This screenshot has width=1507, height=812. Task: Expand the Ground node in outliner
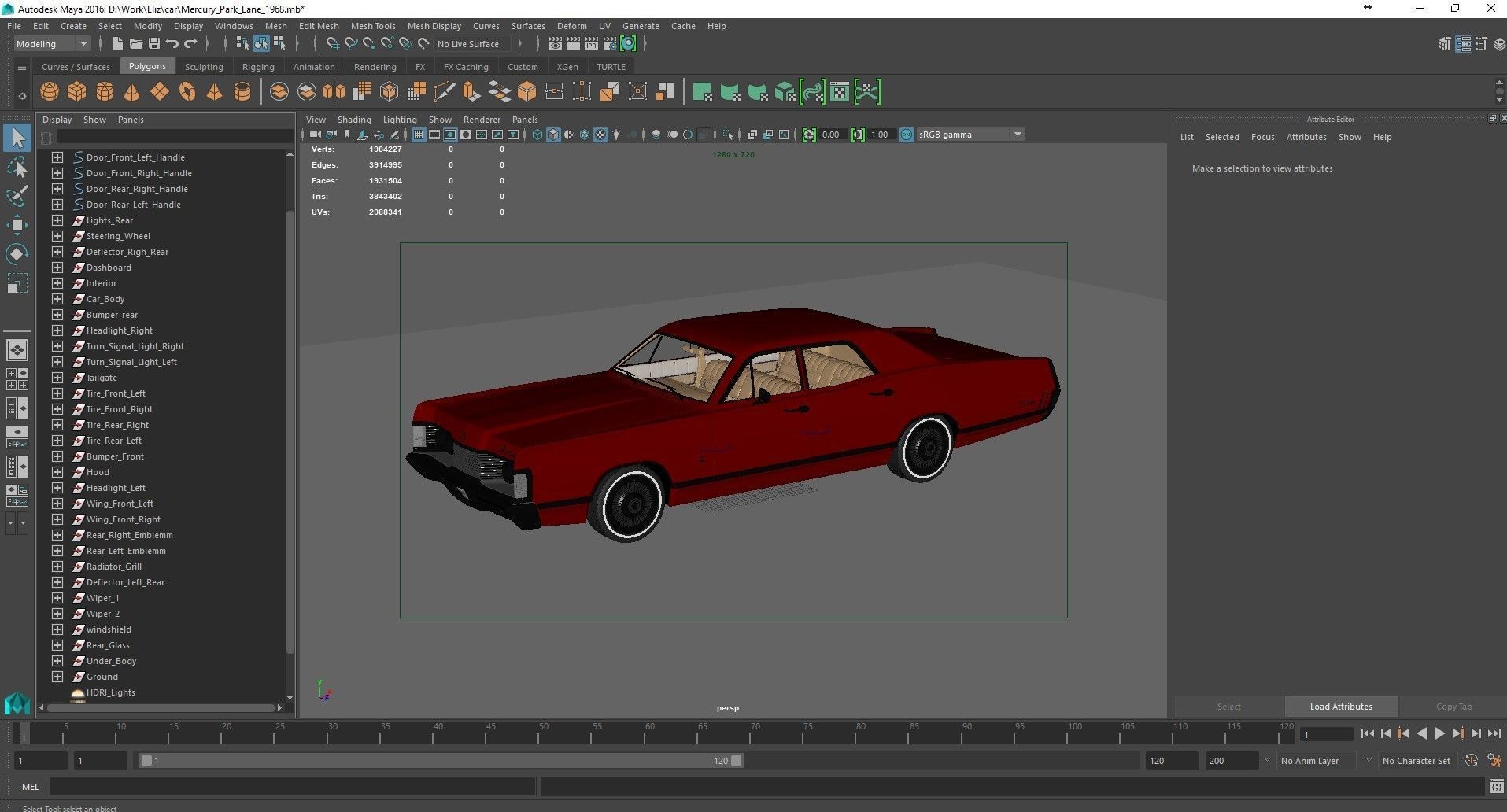click(57, 677)
